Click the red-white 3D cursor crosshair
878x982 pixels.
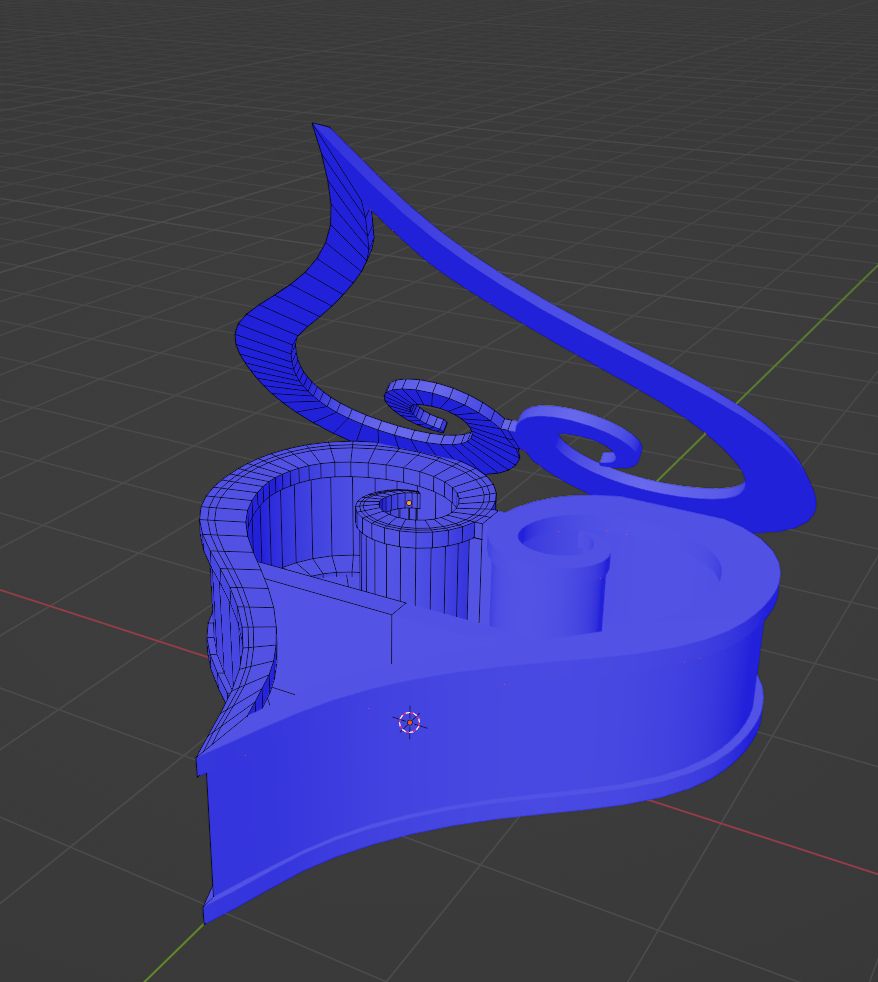(x=410, y=723)
